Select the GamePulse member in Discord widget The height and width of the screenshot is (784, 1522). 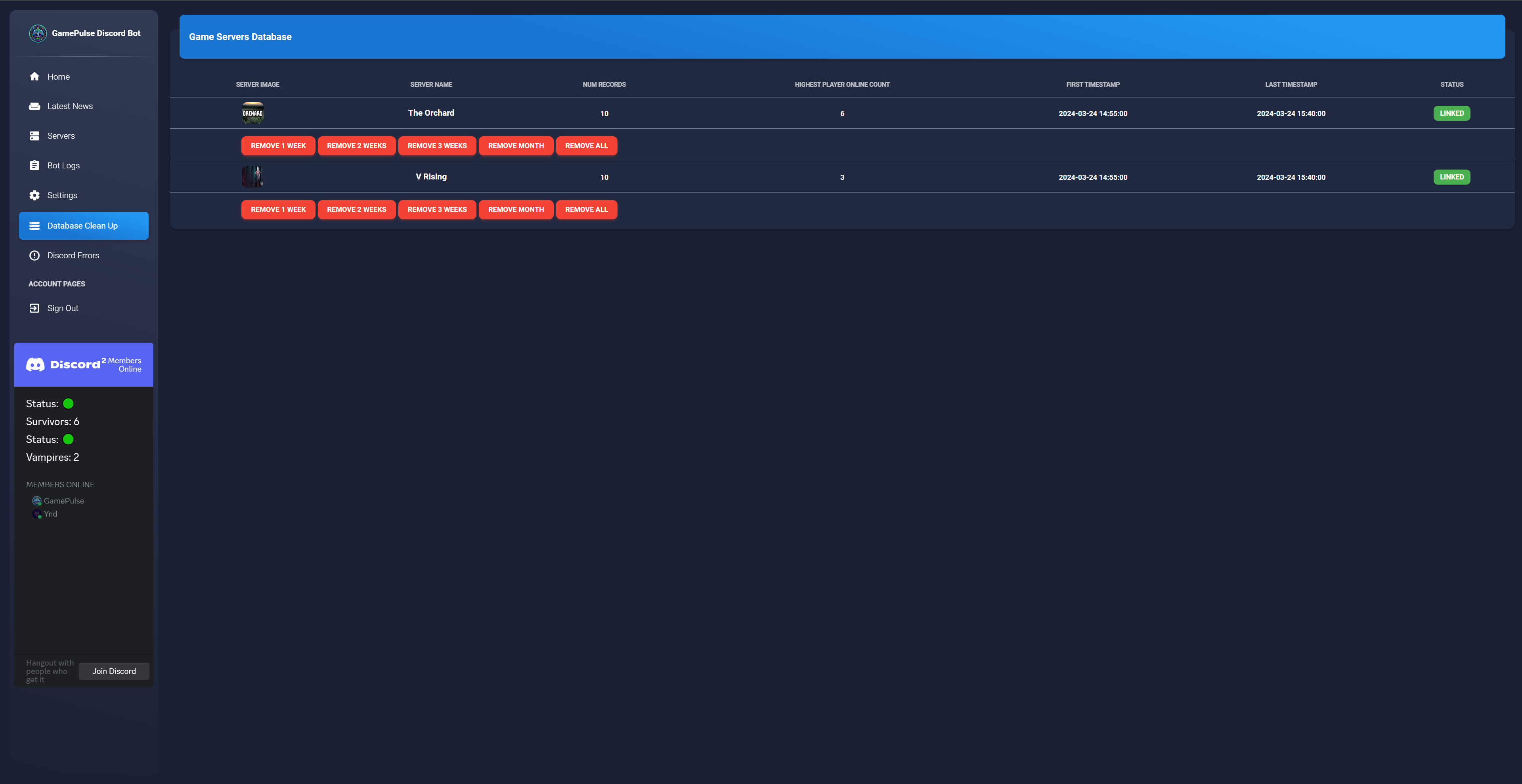63,501
